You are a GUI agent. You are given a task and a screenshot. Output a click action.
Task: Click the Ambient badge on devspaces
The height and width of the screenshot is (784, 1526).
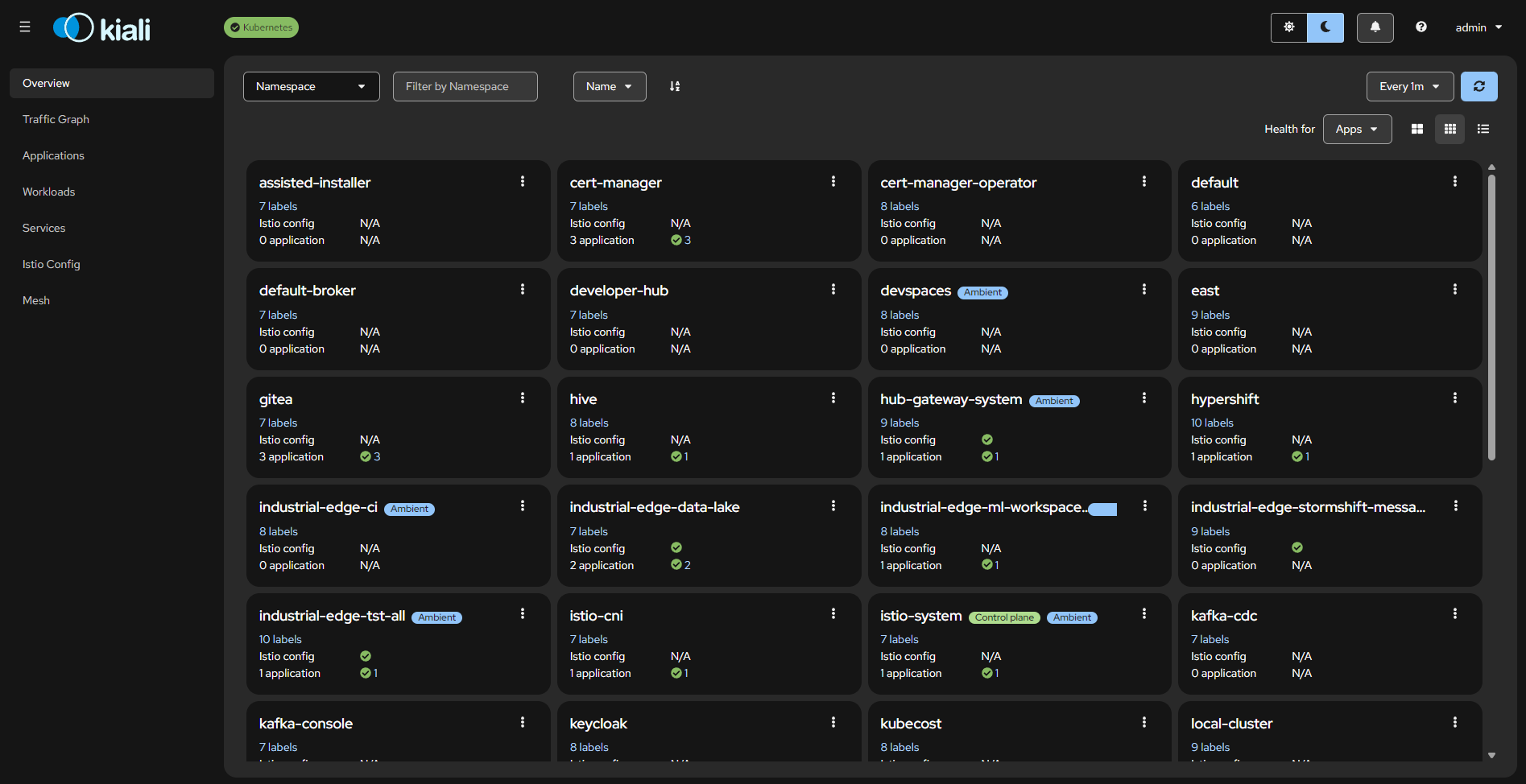click(983, 292)
